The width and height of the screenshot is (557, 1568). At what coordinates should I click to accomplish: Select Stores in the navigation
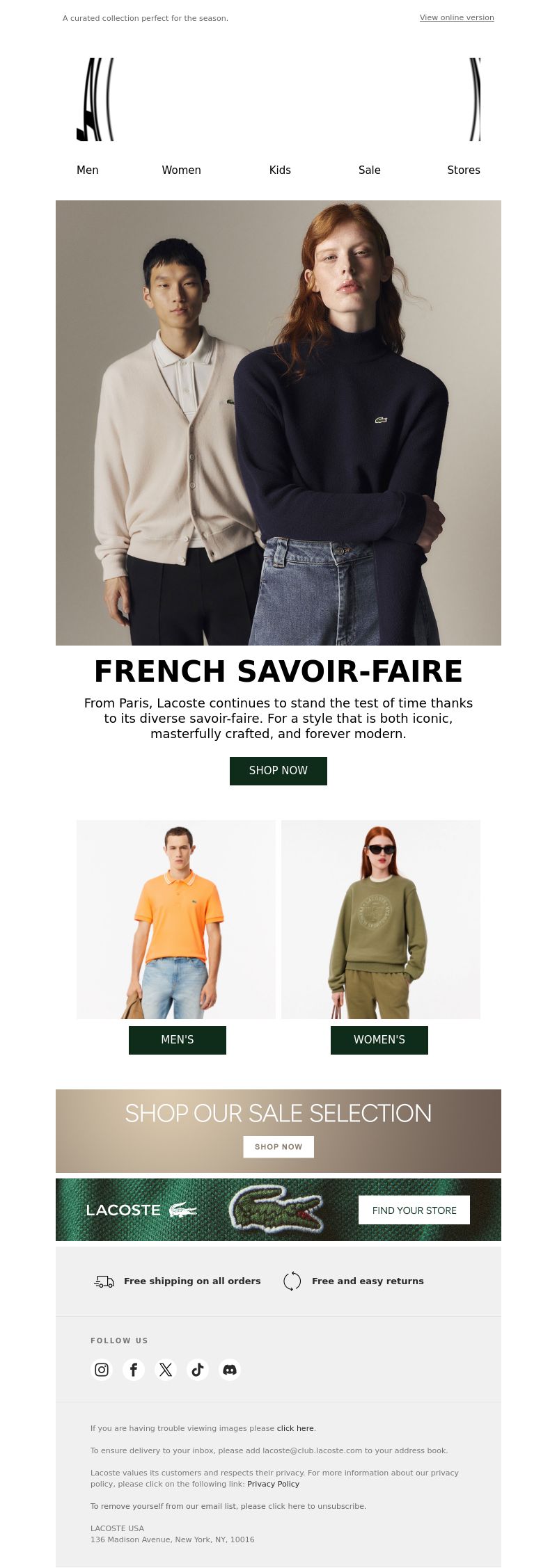point(464,170)
